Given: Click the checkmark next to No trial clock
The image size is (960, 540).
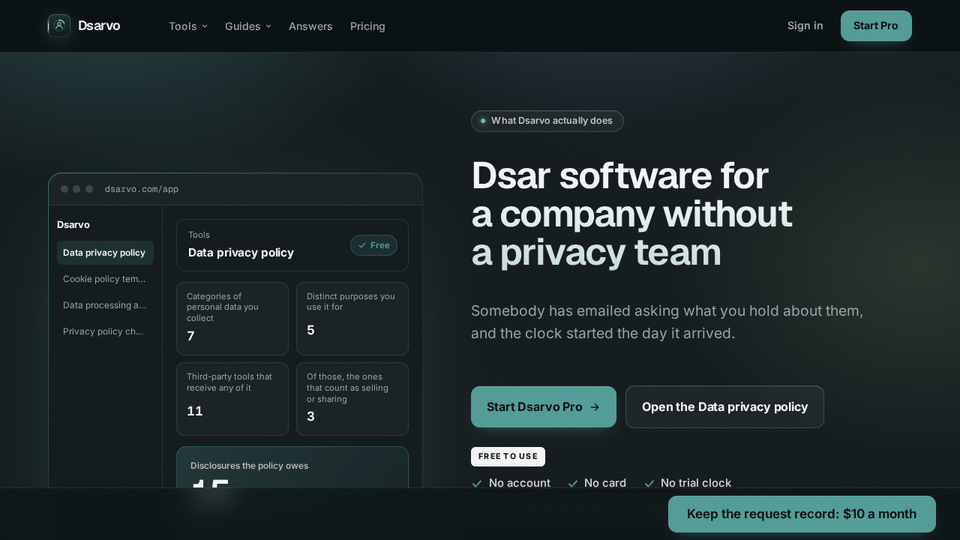Looking at the screenshot, I should pos(649,484).
